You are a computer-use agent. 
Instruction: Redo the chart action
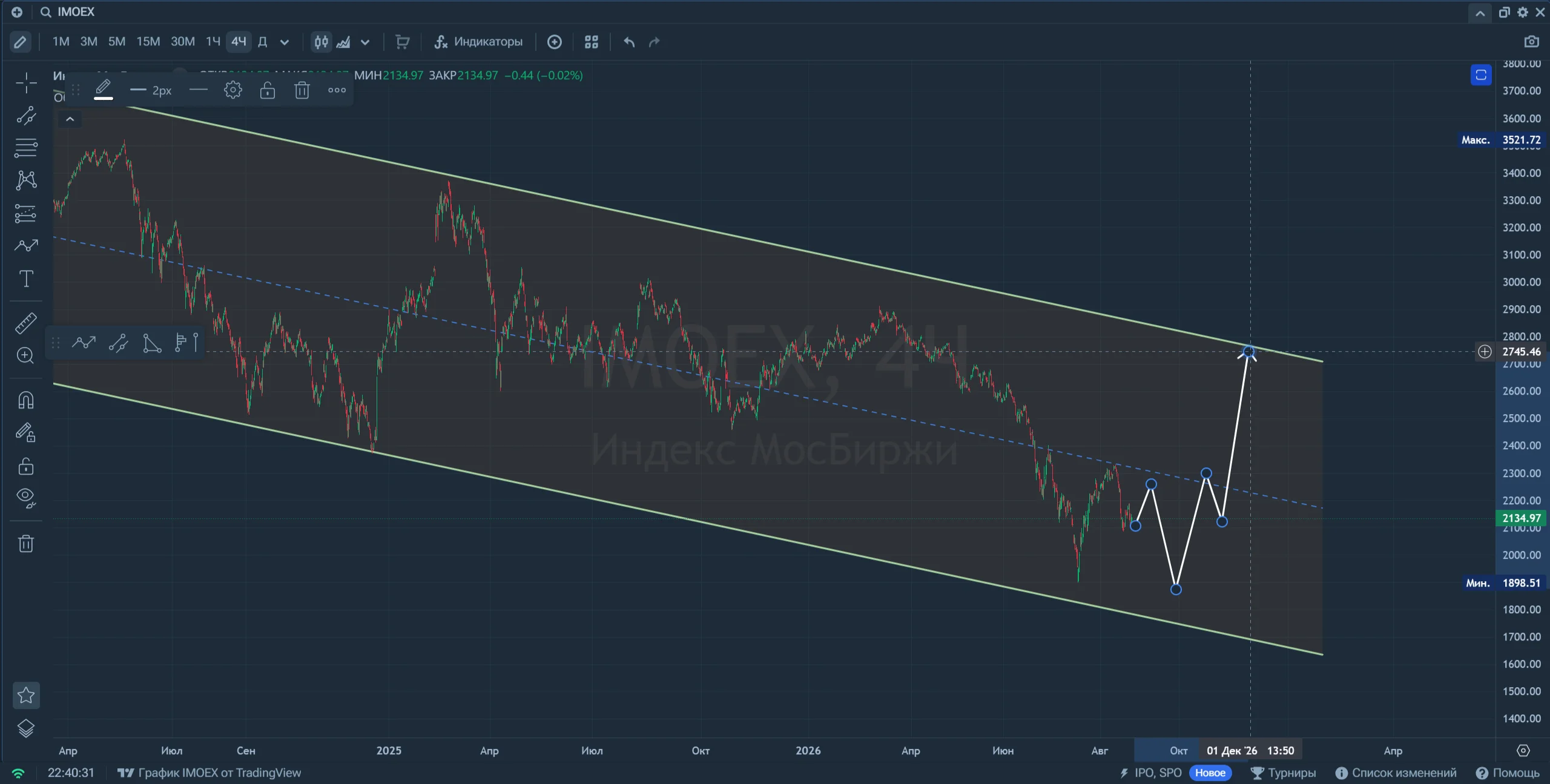654,42
